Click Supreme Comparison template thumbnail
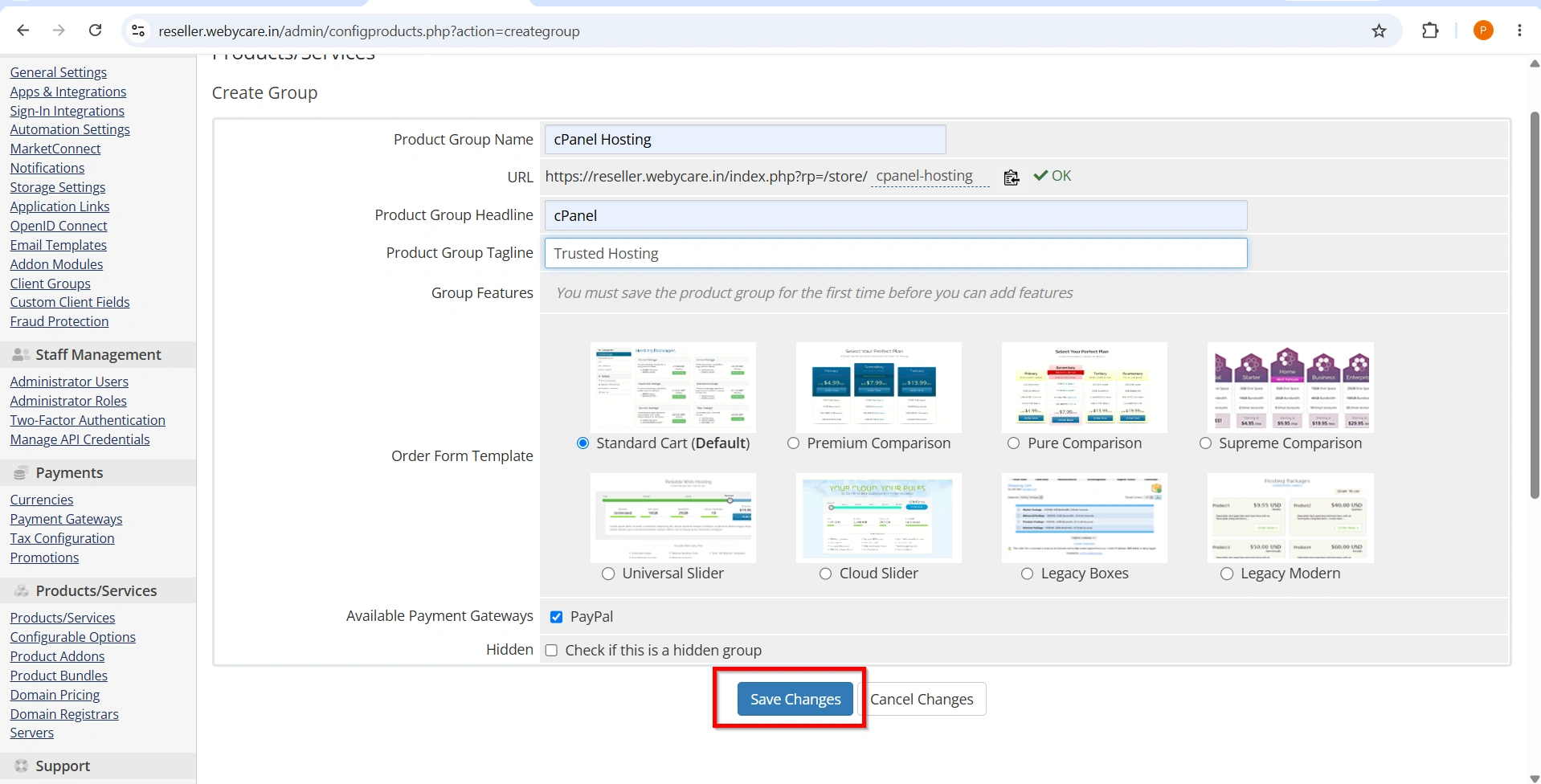The image size is (1541, 784). (1290, 387)
